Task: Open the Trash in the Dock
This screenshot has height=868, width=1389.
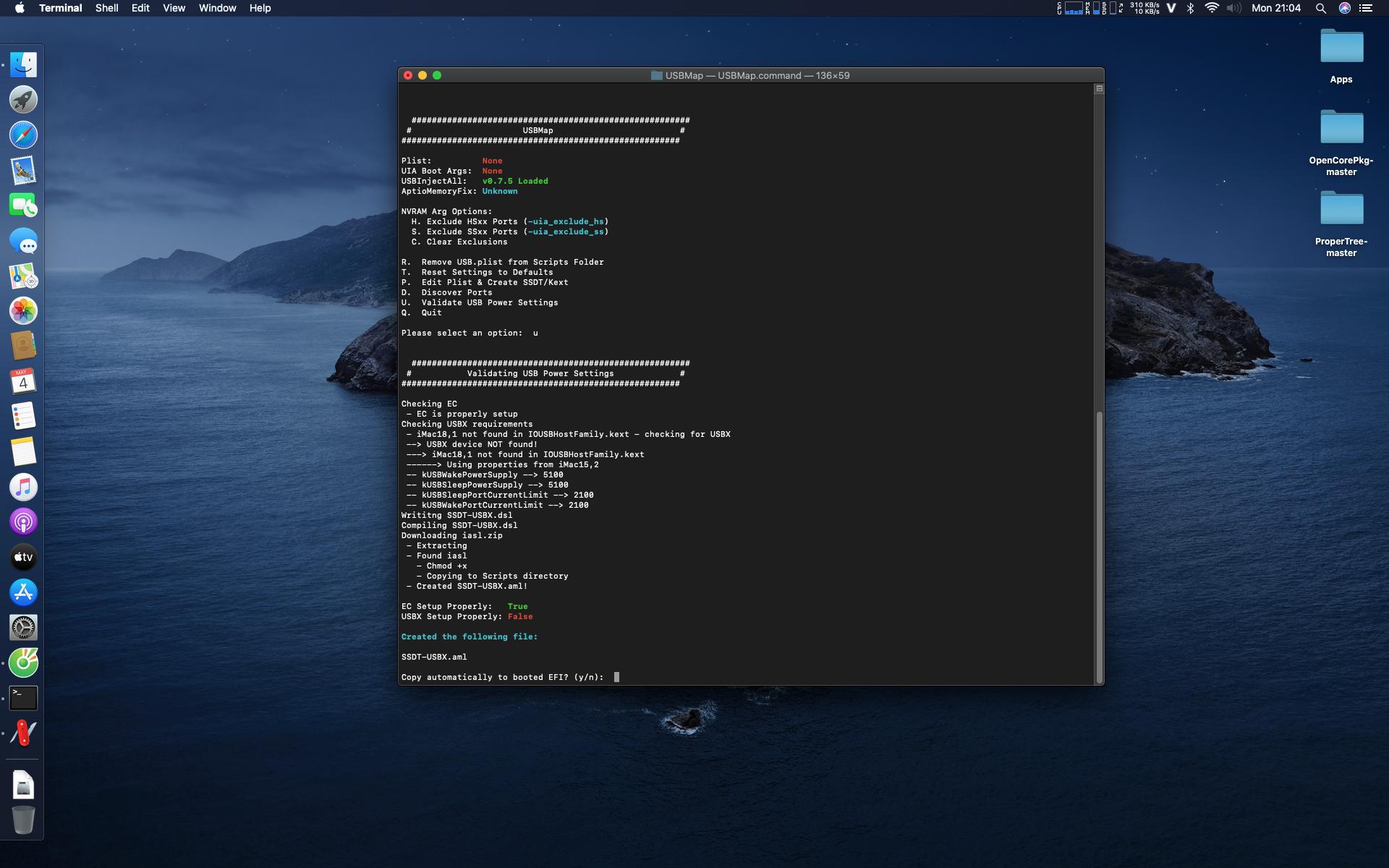Action: [x=23, y=820]
